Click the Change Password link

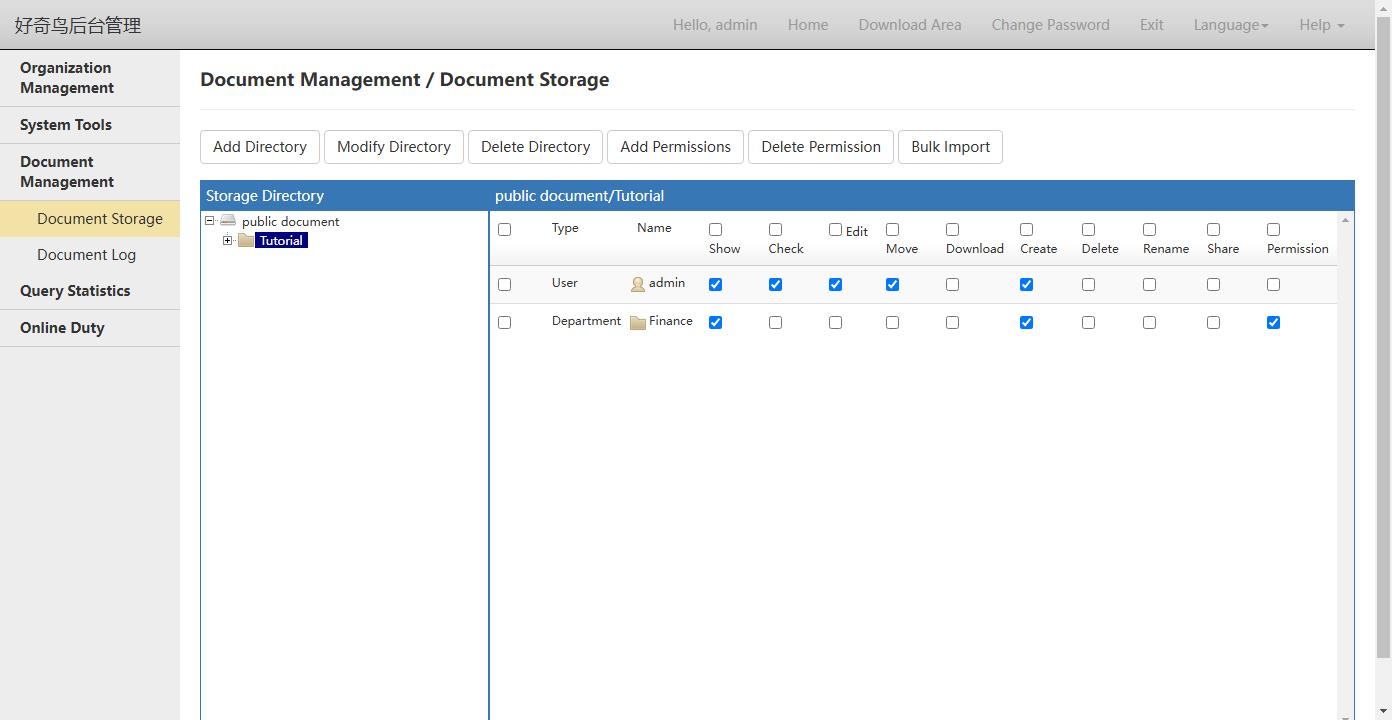coord(1050,25)
